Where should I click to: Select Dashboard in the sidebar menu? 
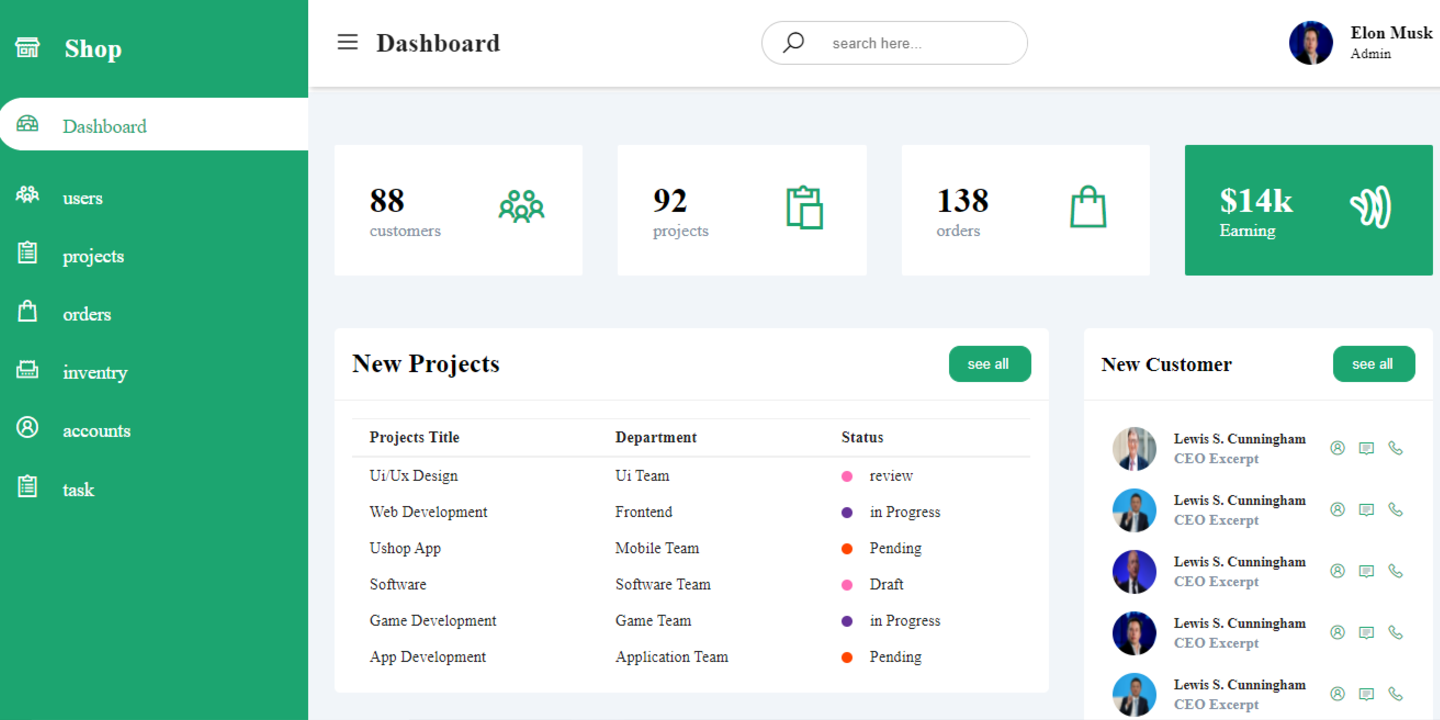pos(104,126)
